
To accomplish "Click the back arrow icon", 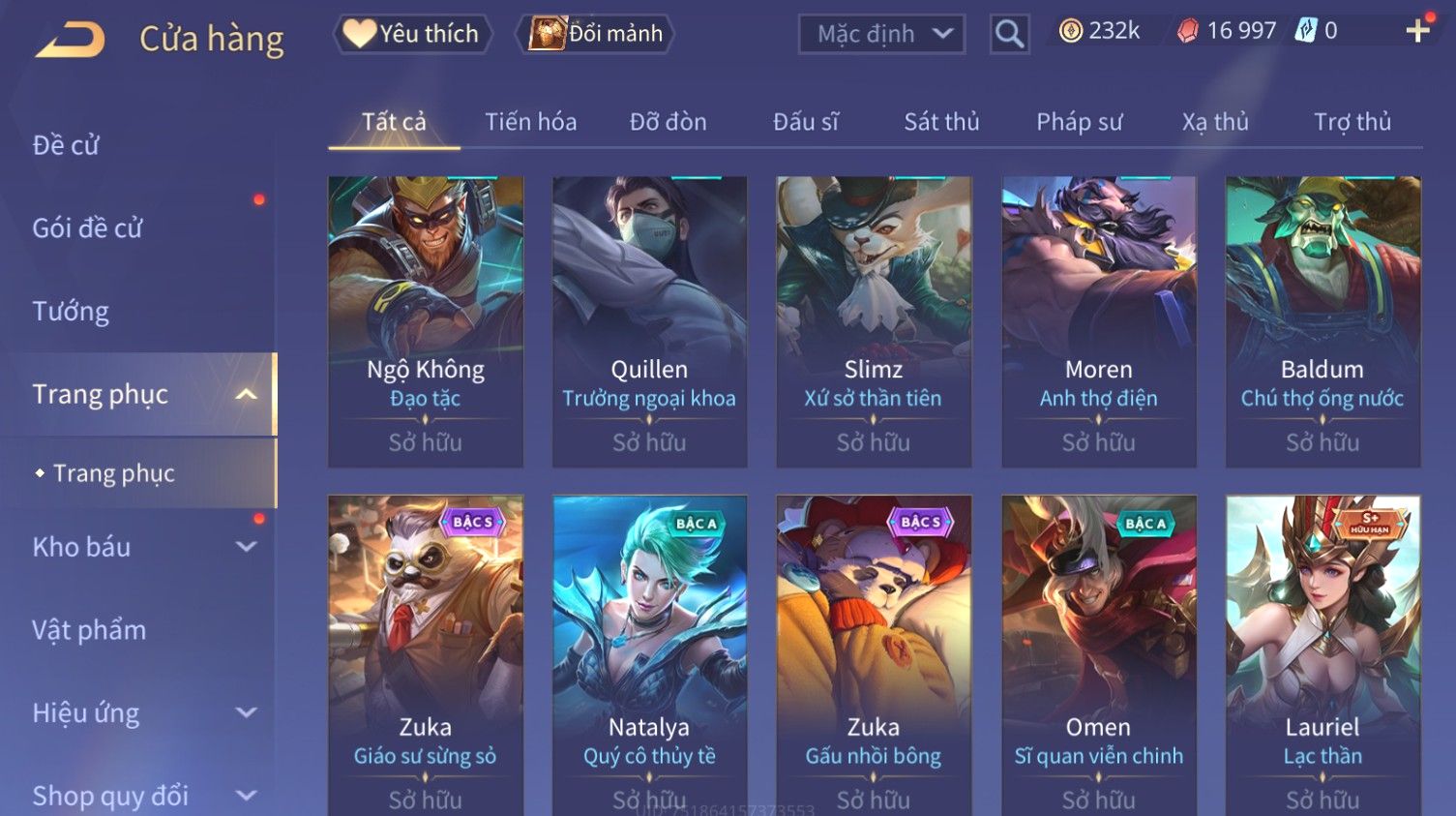I will [71, 40].
